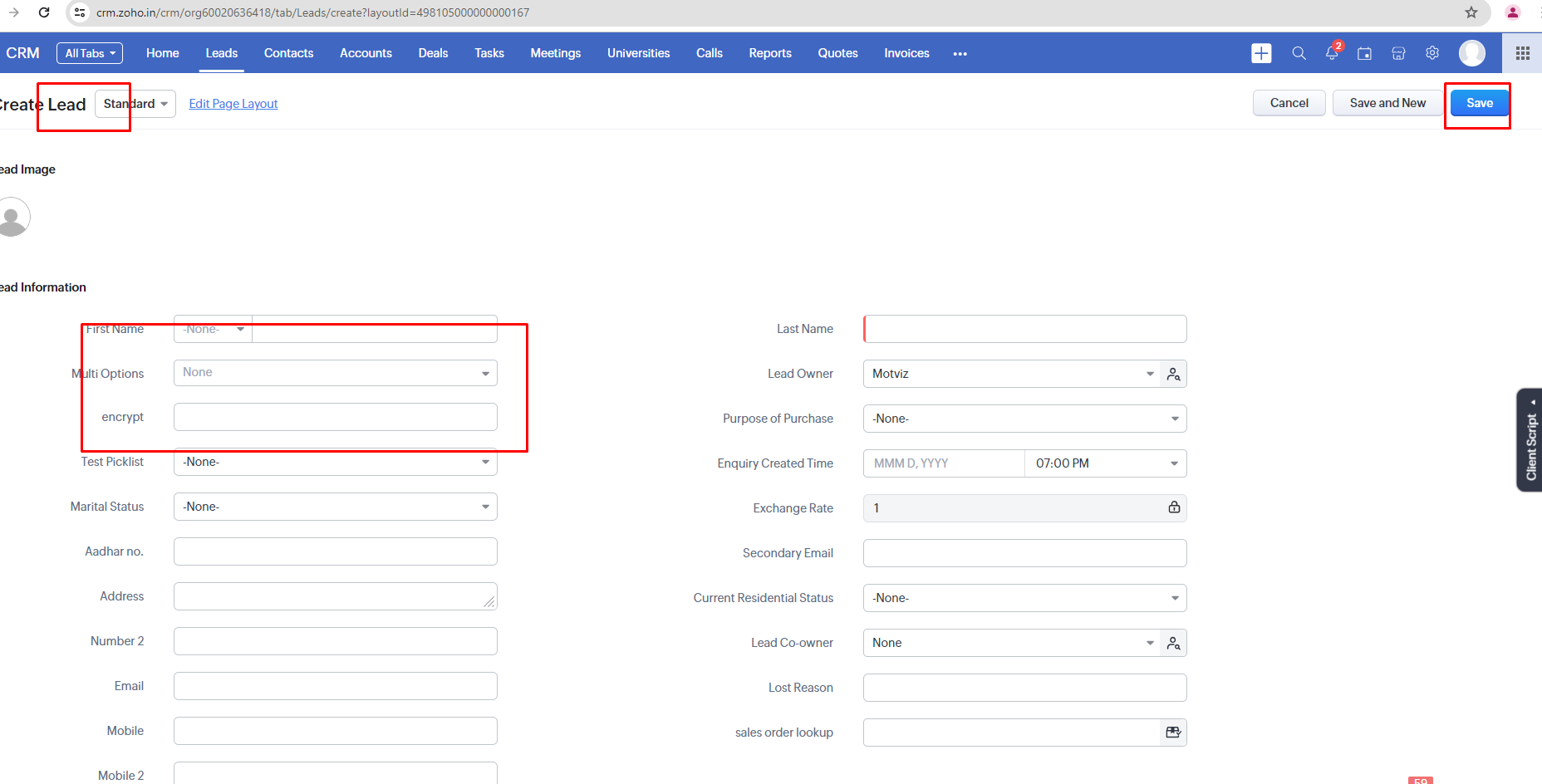1542x784 pixels.
Task: Go to the Quotes tab
Action: pos(837,53)
